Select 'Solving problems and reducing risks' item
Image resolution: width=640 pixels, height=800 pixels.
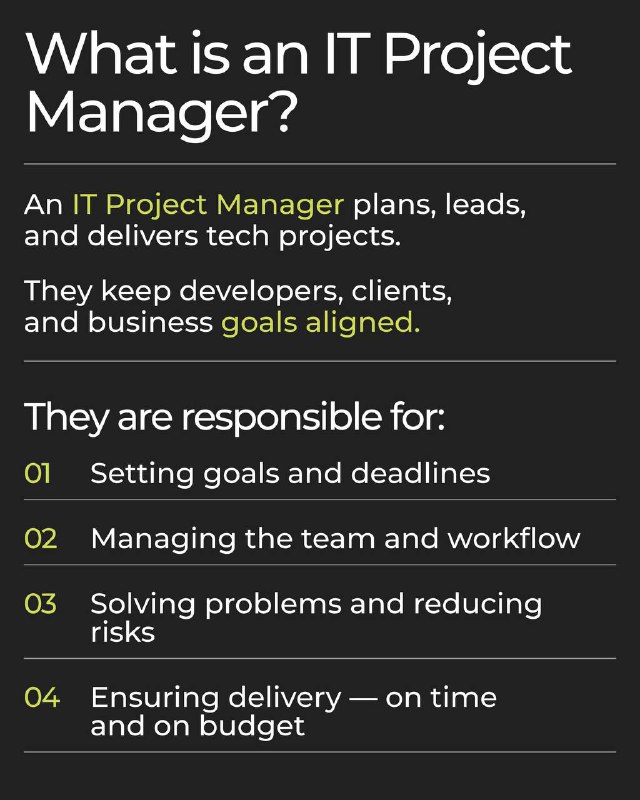click(316, 618)
